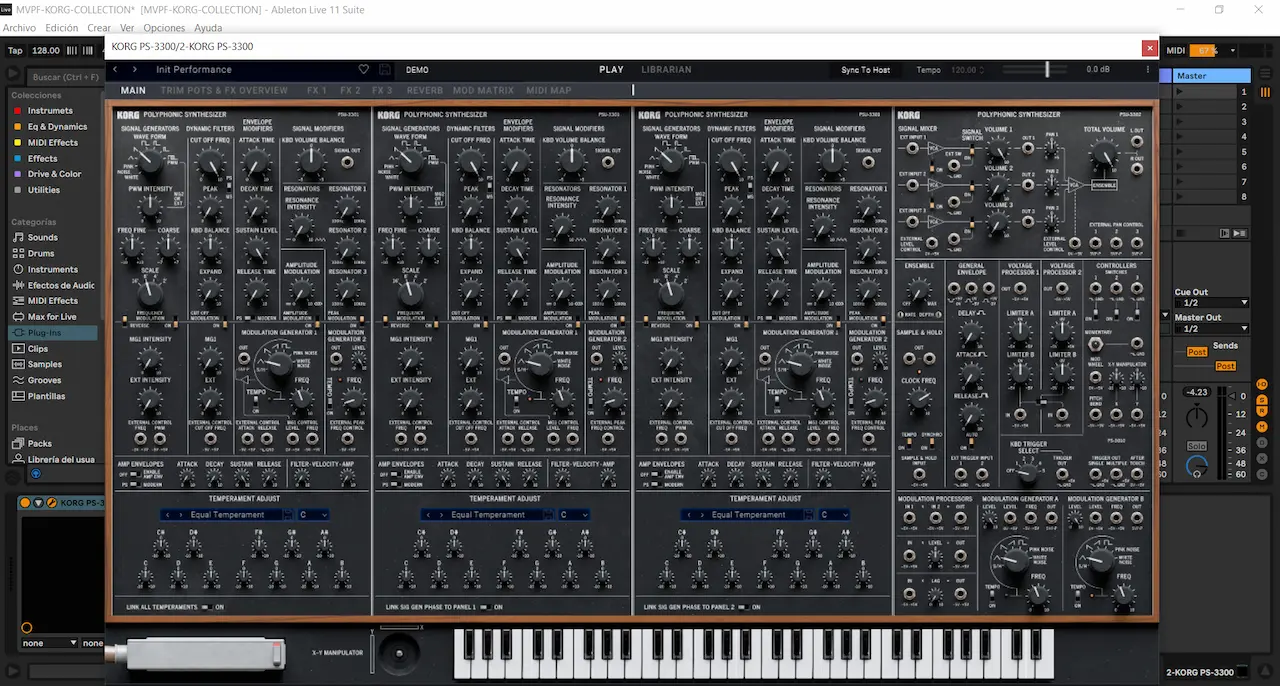The image size is (1280, 686).
Task: Show the Mixer section M button
Action: (1262, 427)
